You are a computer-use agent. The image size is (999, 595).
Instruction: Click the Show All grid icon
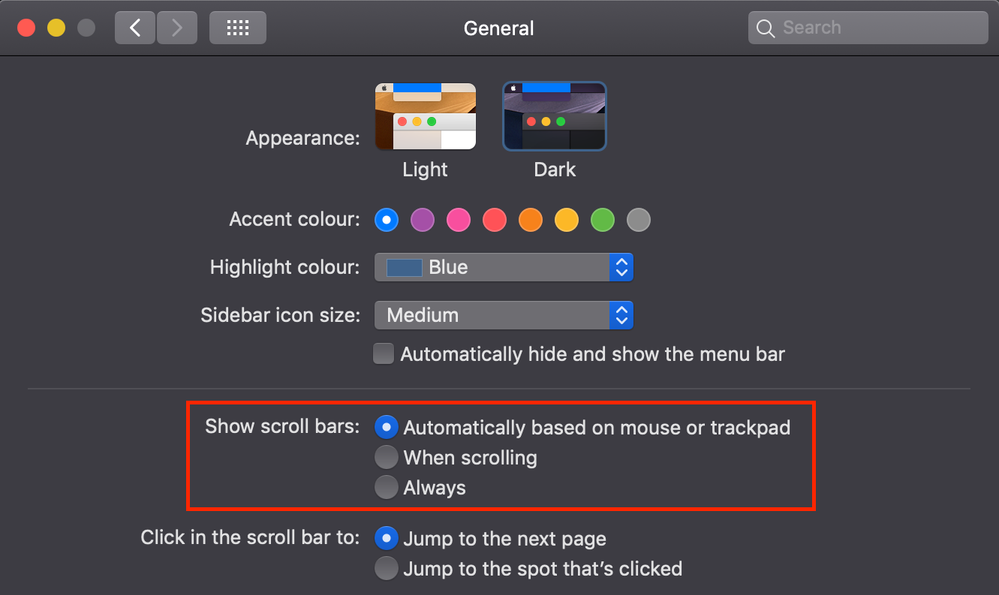pos(237,27)
